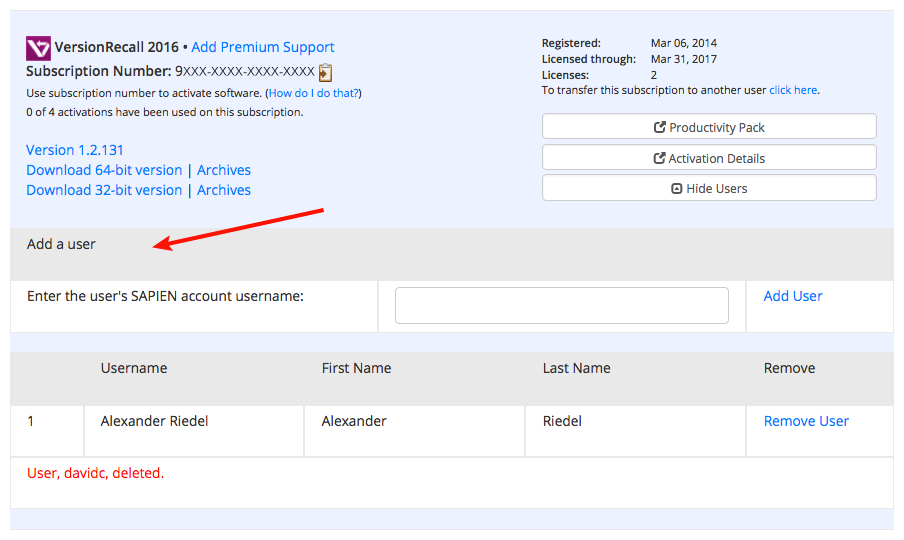Image resolution: width=904 pixels, height=540 pixels.
Task: Select the subscription number 9XXX-XXXX-XXXX-XXXX
Action: pos(245,71)
